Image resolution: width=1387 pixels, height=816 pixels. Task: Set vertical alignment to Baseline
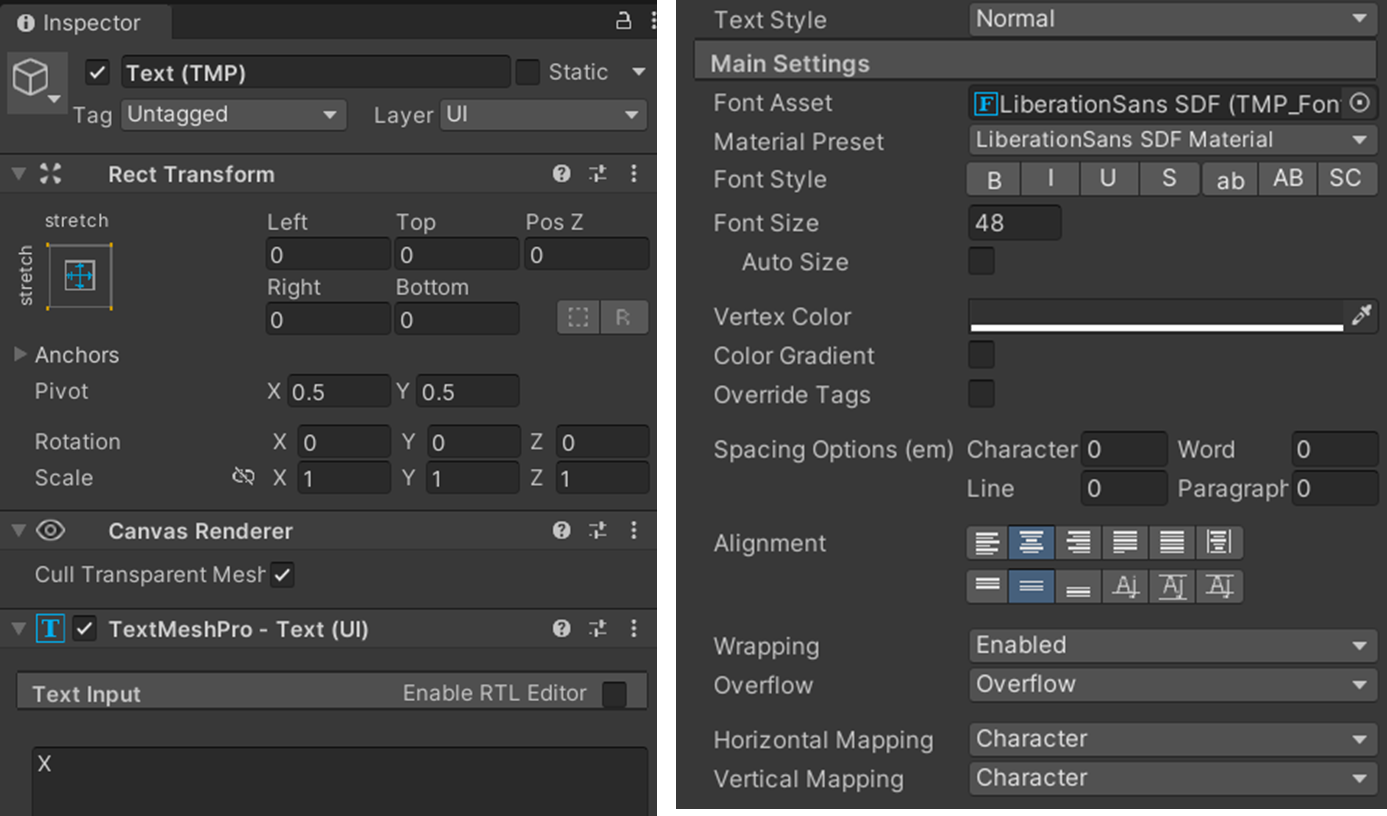click(x=1125, y=586)
